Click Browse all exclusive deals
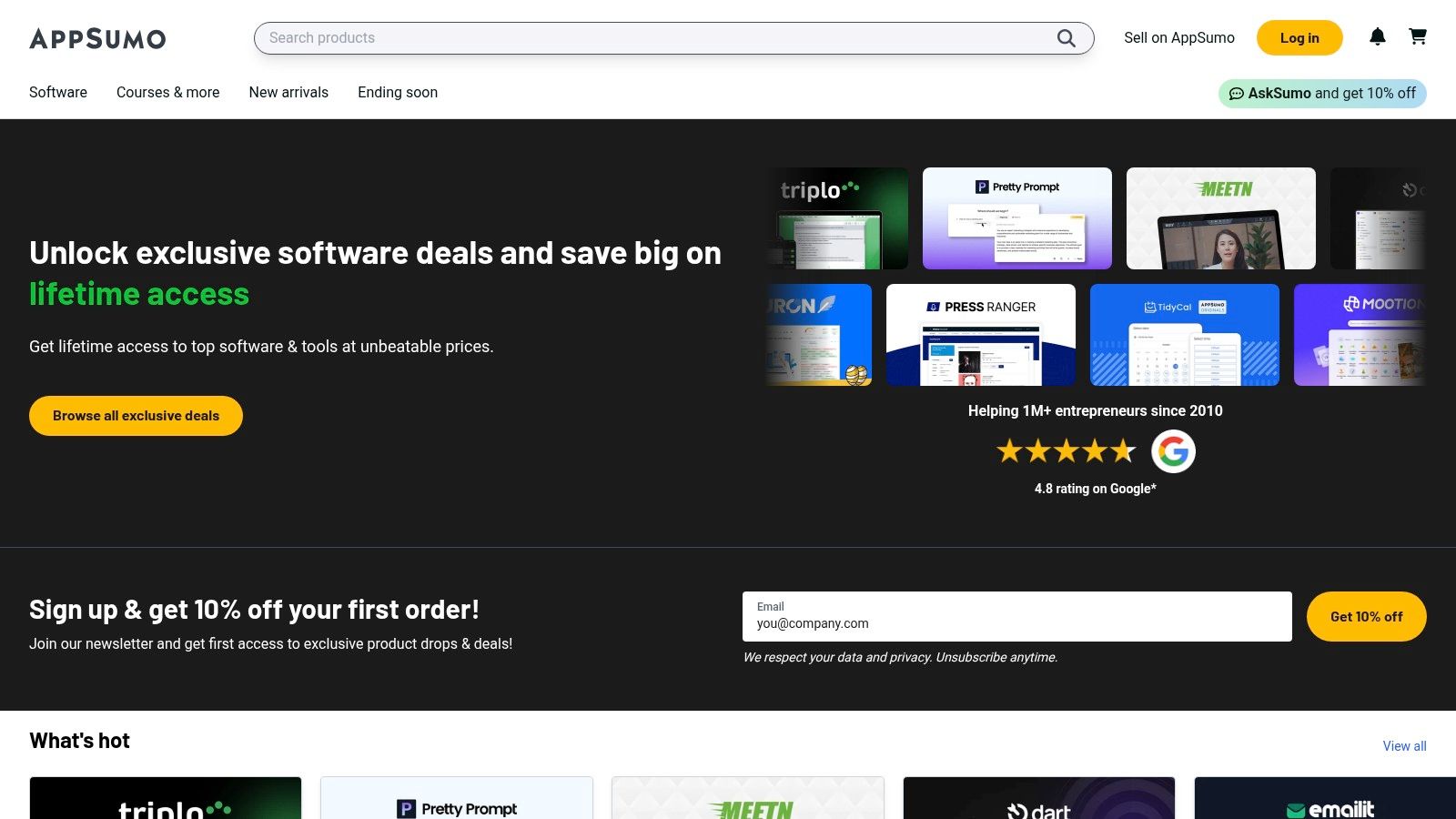1456x819 pixels. (135, 415)
